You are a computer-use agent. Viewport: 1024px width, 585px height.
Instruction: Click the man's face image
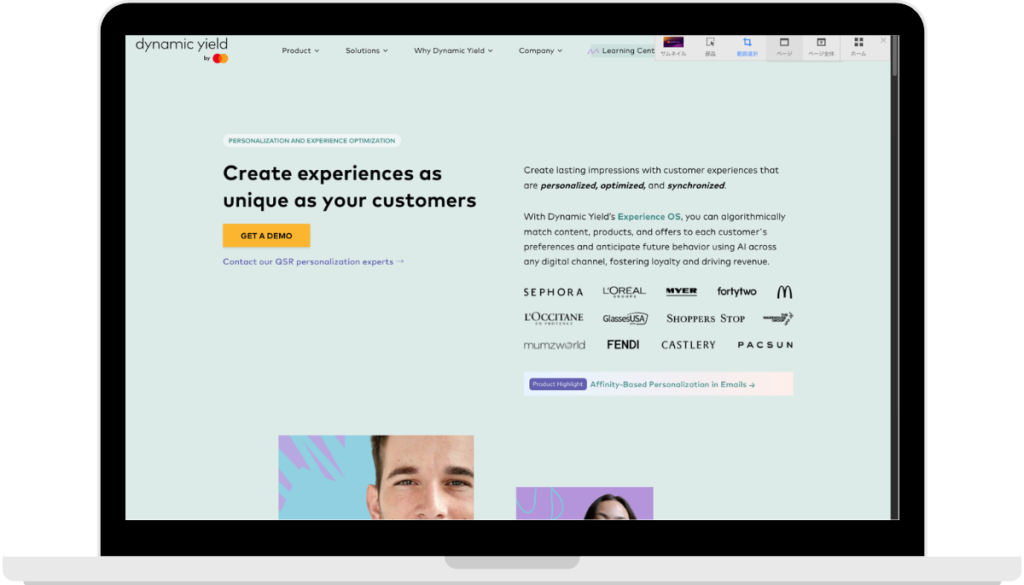[376, 477]
